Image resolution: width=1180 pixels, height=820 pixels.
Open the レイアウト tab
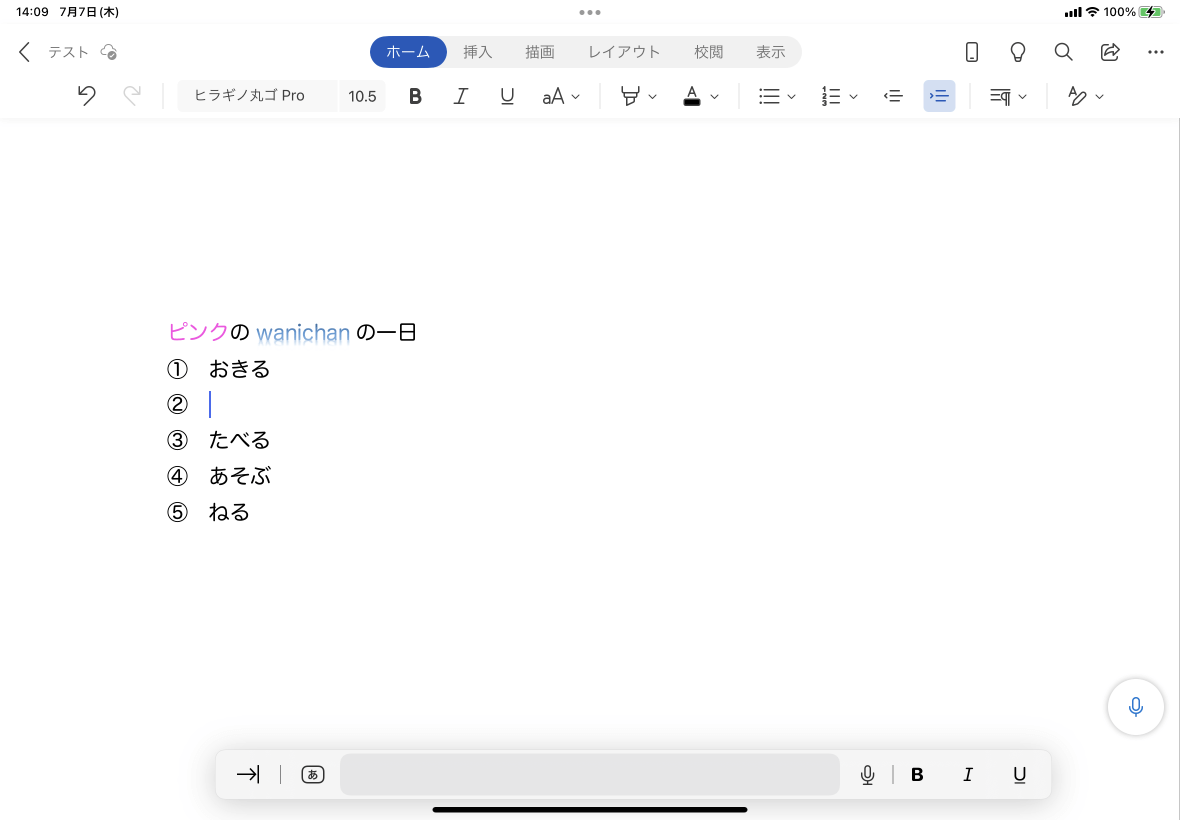[x=624, y=52]
